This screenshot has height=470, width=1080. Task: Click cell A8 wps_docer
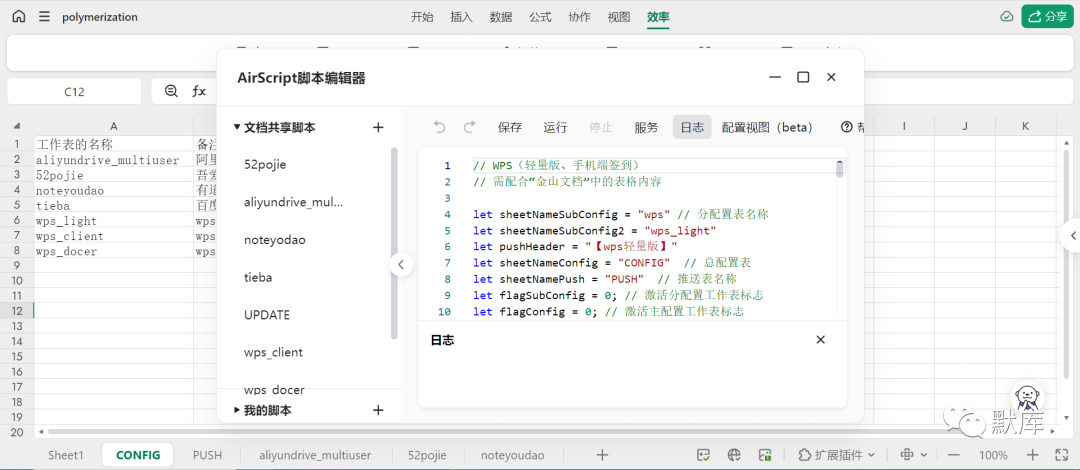coord(114,251)
